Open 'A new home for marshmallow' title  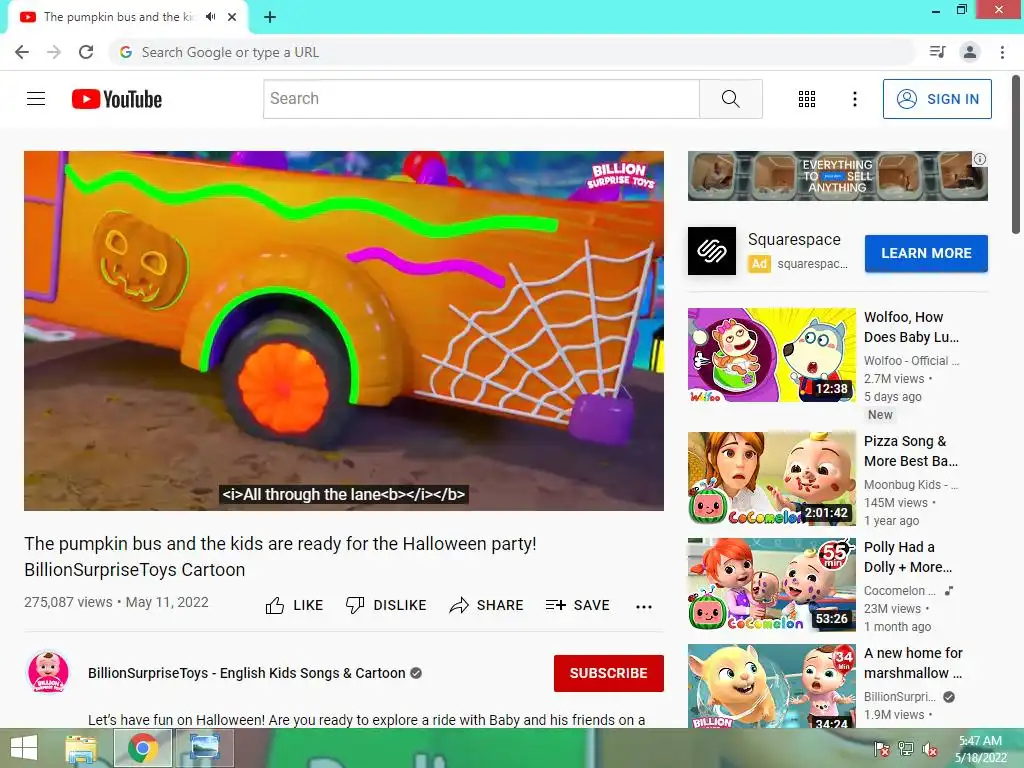click(914, 663)
